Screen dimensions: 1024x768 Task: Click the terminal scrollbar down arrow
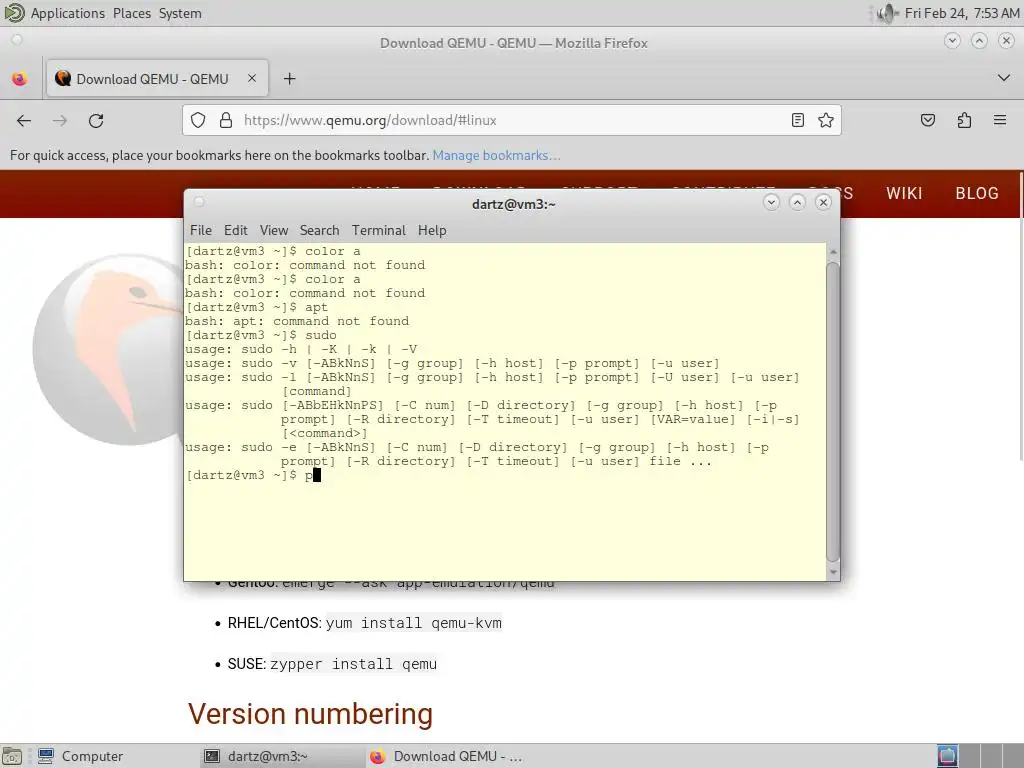(833, 573)
